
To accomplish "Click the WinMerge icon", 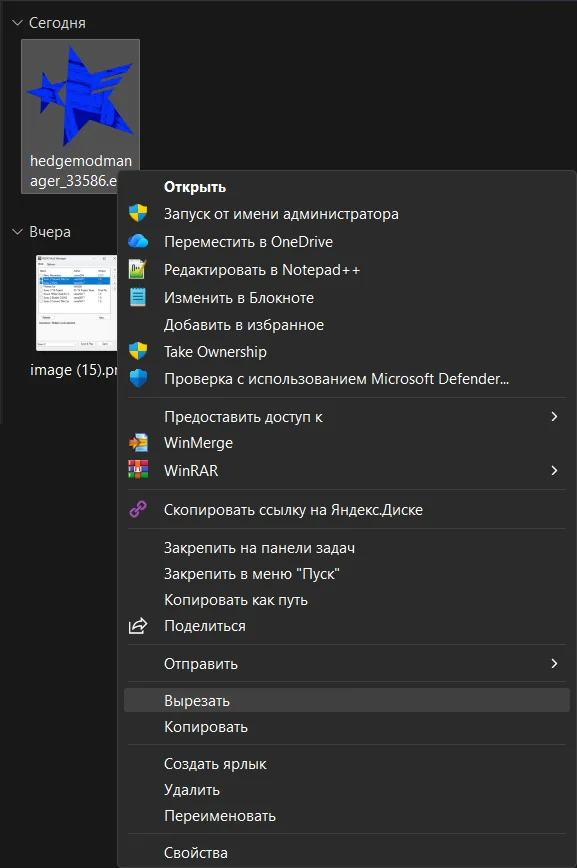I will click(x=138, y=442).
